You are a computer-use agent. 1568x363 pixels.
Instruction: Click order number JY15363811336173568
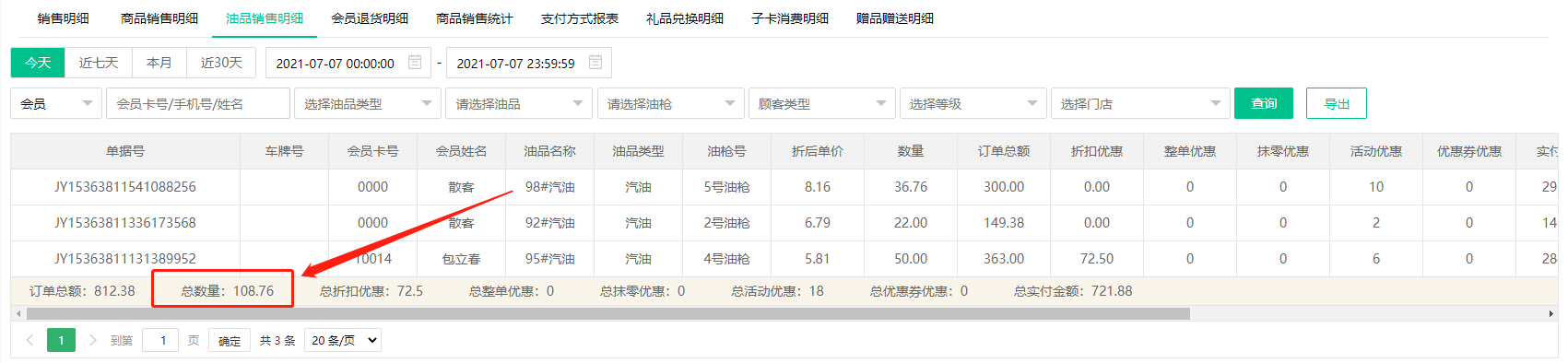point(125,223)
